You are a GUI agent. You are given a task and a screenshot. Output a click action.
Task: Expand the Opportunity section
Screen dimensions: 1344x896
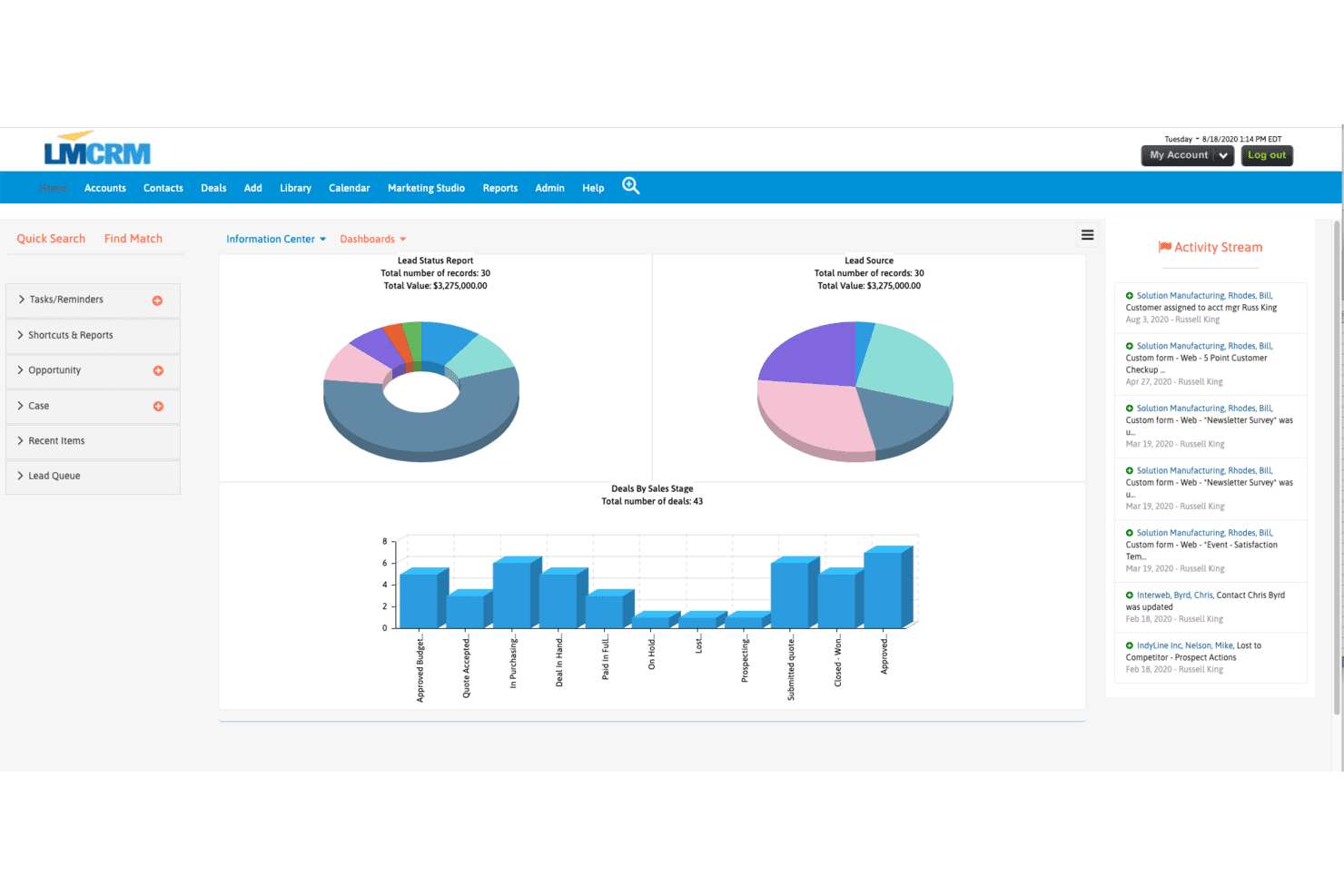click(93, 370)
